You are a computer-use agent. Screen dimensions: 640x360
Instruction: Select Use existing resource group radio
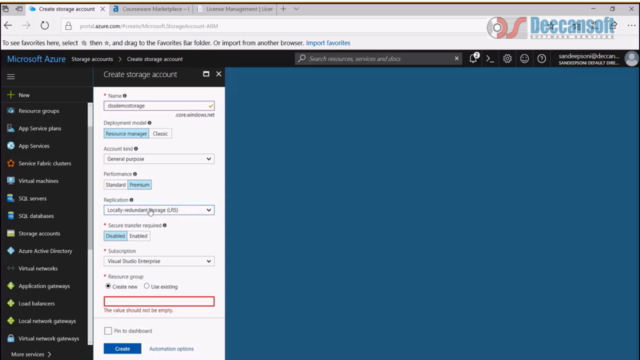(x=147, y=286)
